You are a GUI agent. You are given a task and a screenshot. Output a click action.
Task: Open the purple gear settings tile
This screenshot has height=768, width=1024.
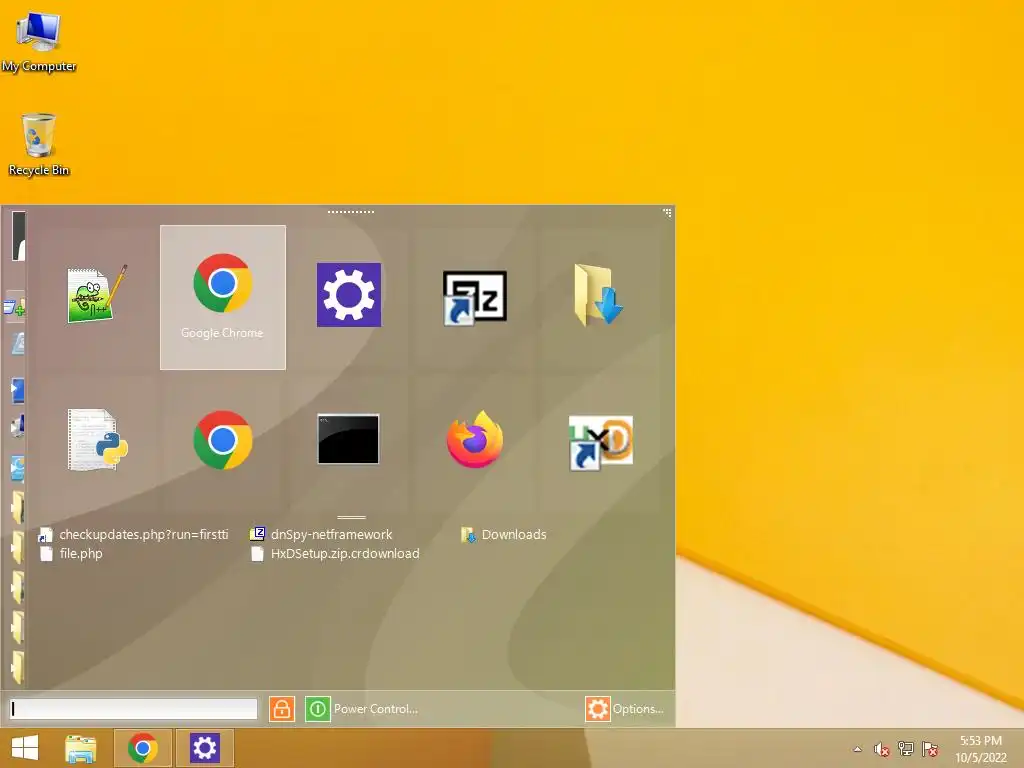coord(349,295)
